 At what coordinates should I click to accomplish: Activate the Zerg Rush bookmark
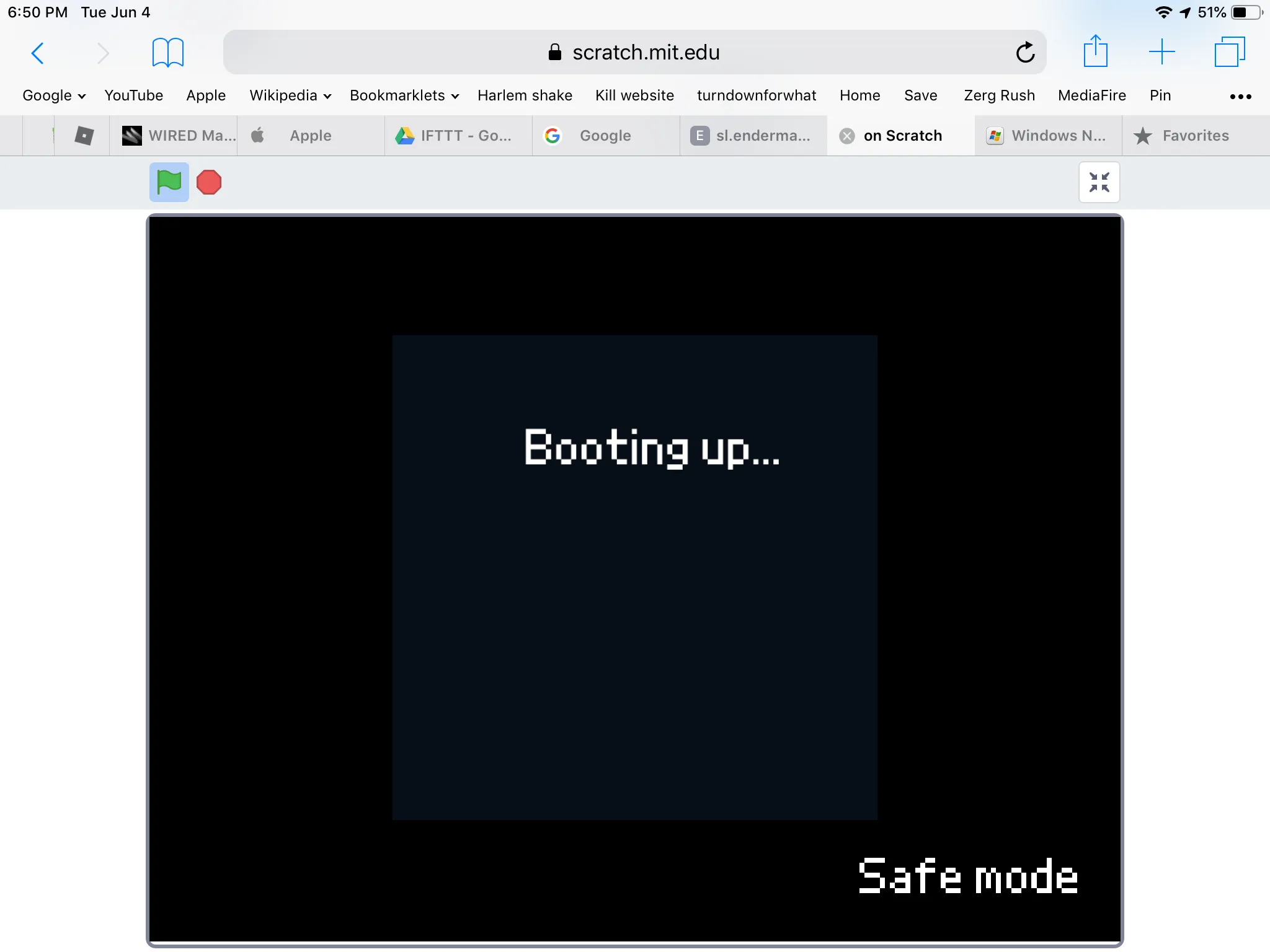click(999, 95)
